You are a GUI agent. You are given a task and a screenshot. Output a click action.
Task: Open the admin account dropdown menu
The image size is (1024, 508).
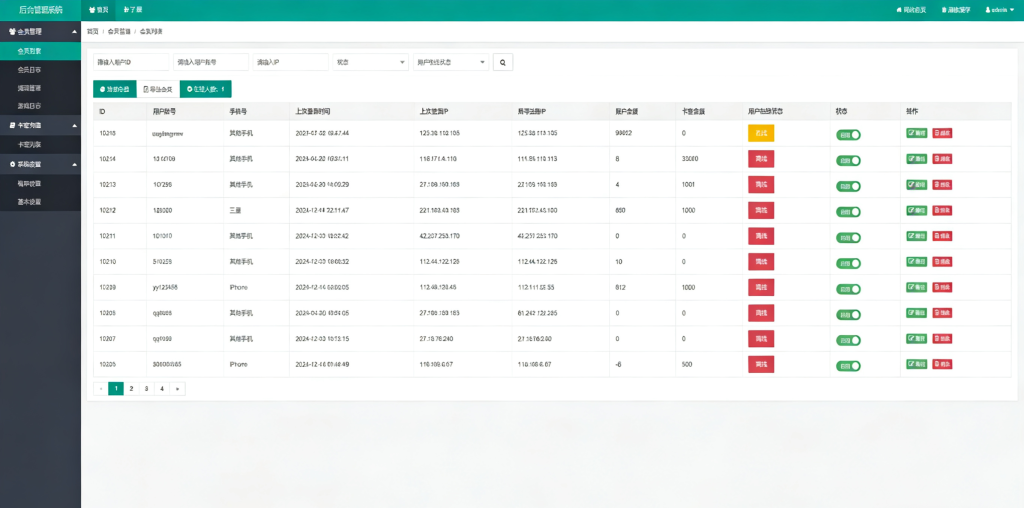pos(1000,9)
